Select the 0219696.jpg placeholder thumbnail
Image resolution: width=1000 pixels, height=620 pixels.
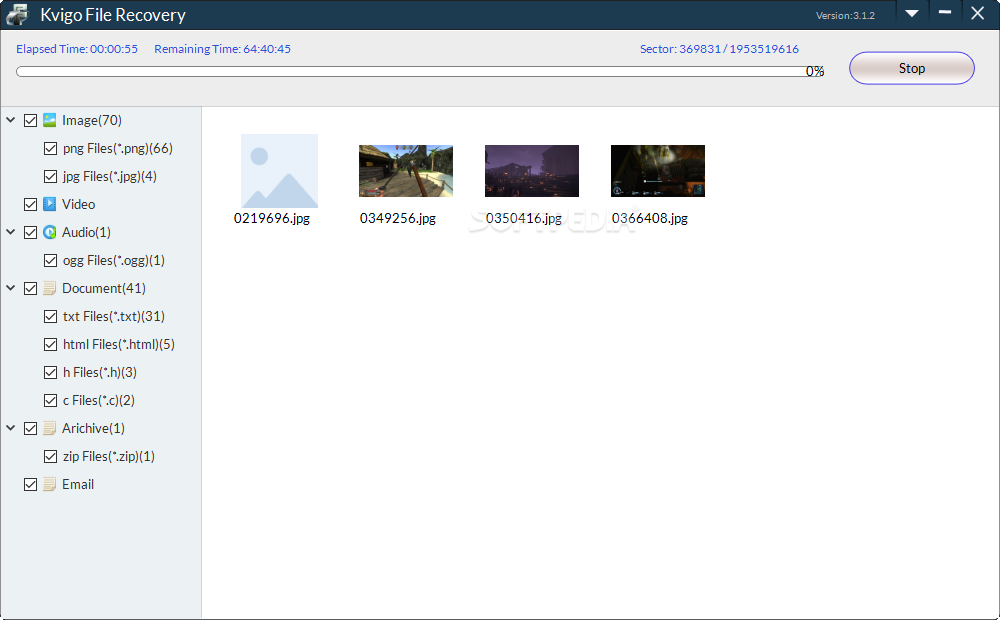tap(279, 171)
